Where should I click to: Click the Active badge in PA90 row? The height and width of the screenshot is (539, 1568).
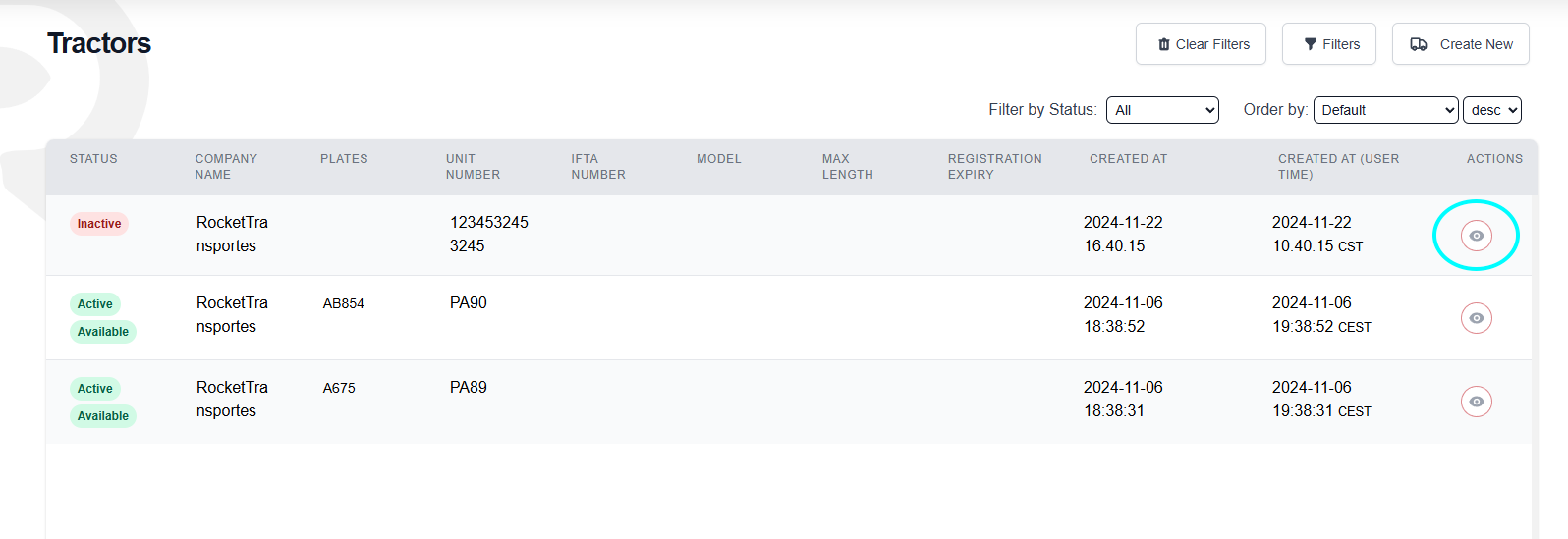(x=95, y=304)
